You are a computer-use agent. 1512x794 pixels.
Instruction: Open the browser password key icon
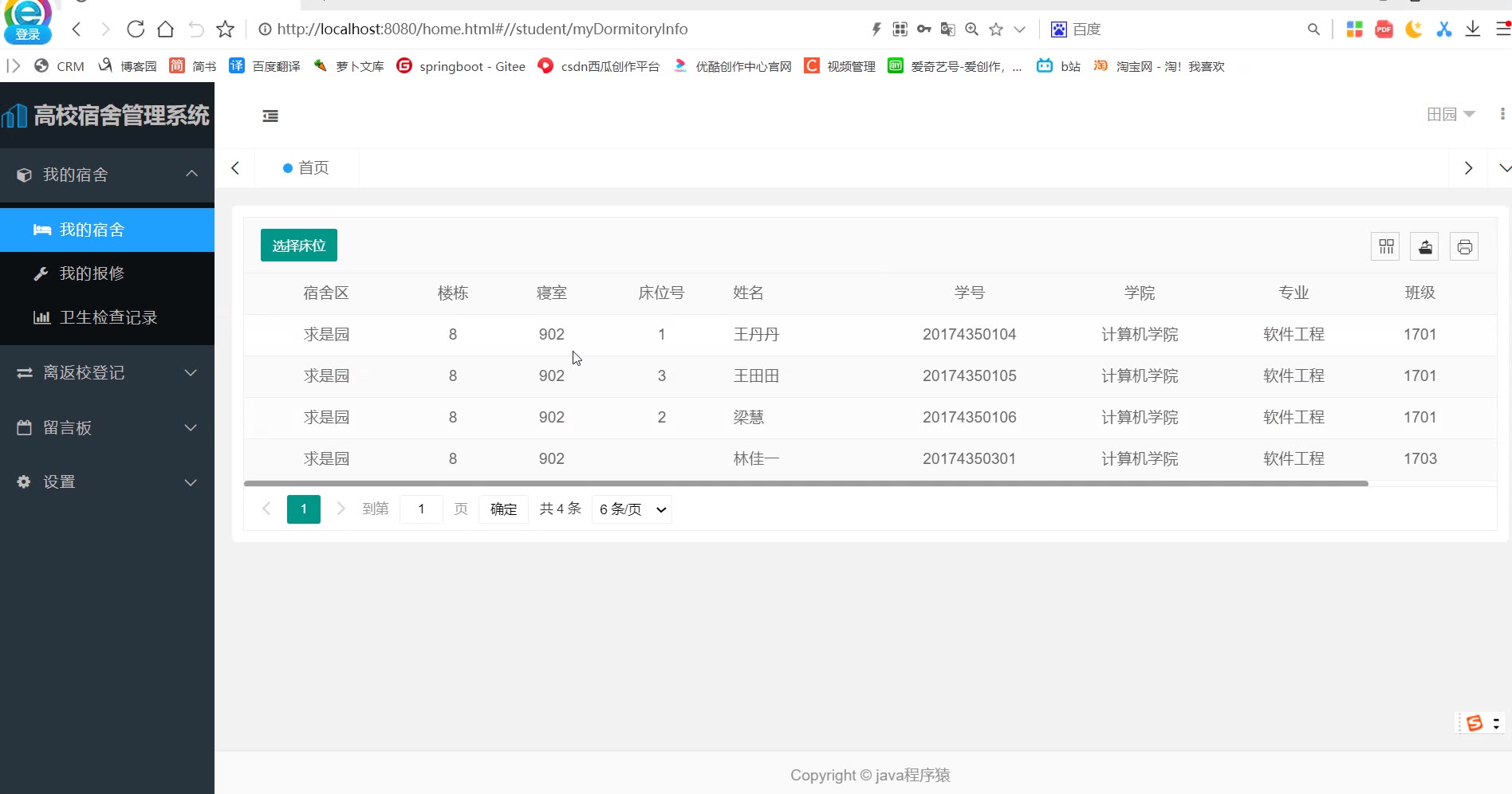[x=923, y=29]
